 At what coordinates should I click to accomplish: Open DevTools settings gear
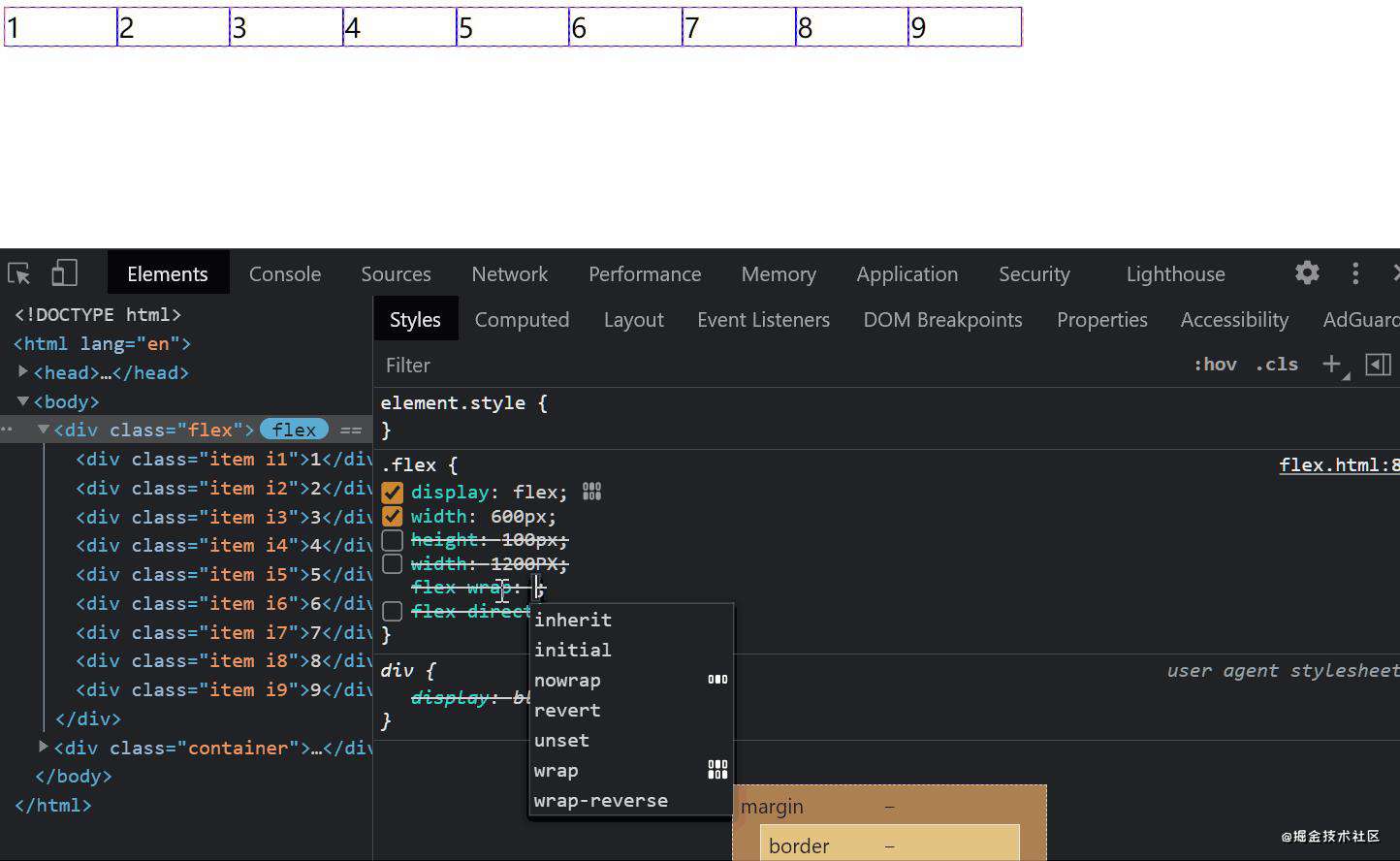coord(1307,273)
